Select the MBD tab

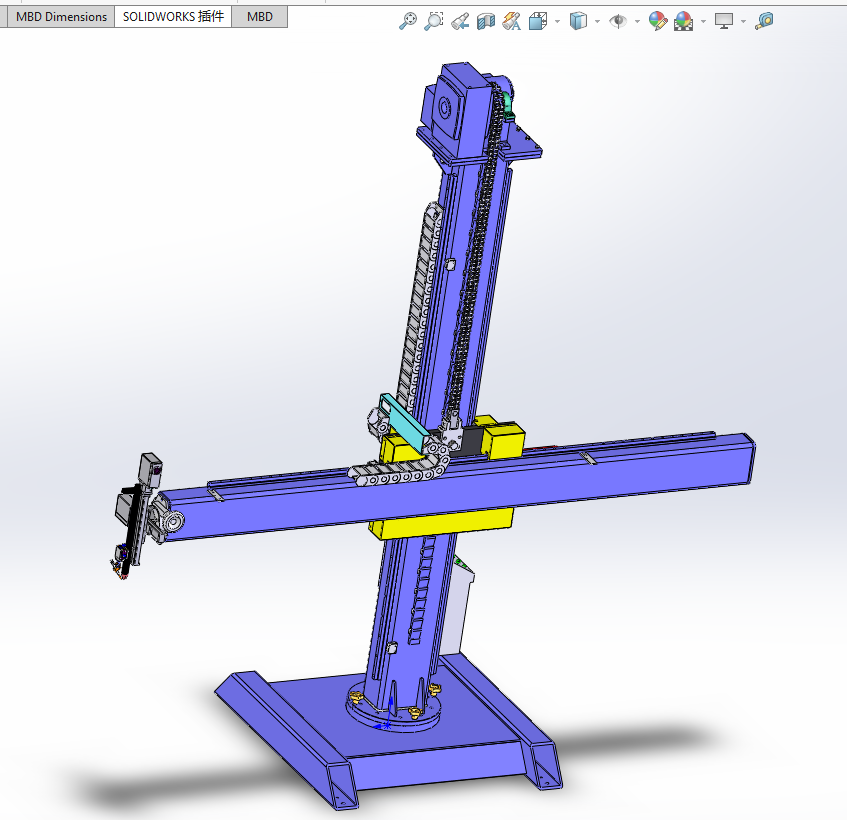(x=260, y=17)
